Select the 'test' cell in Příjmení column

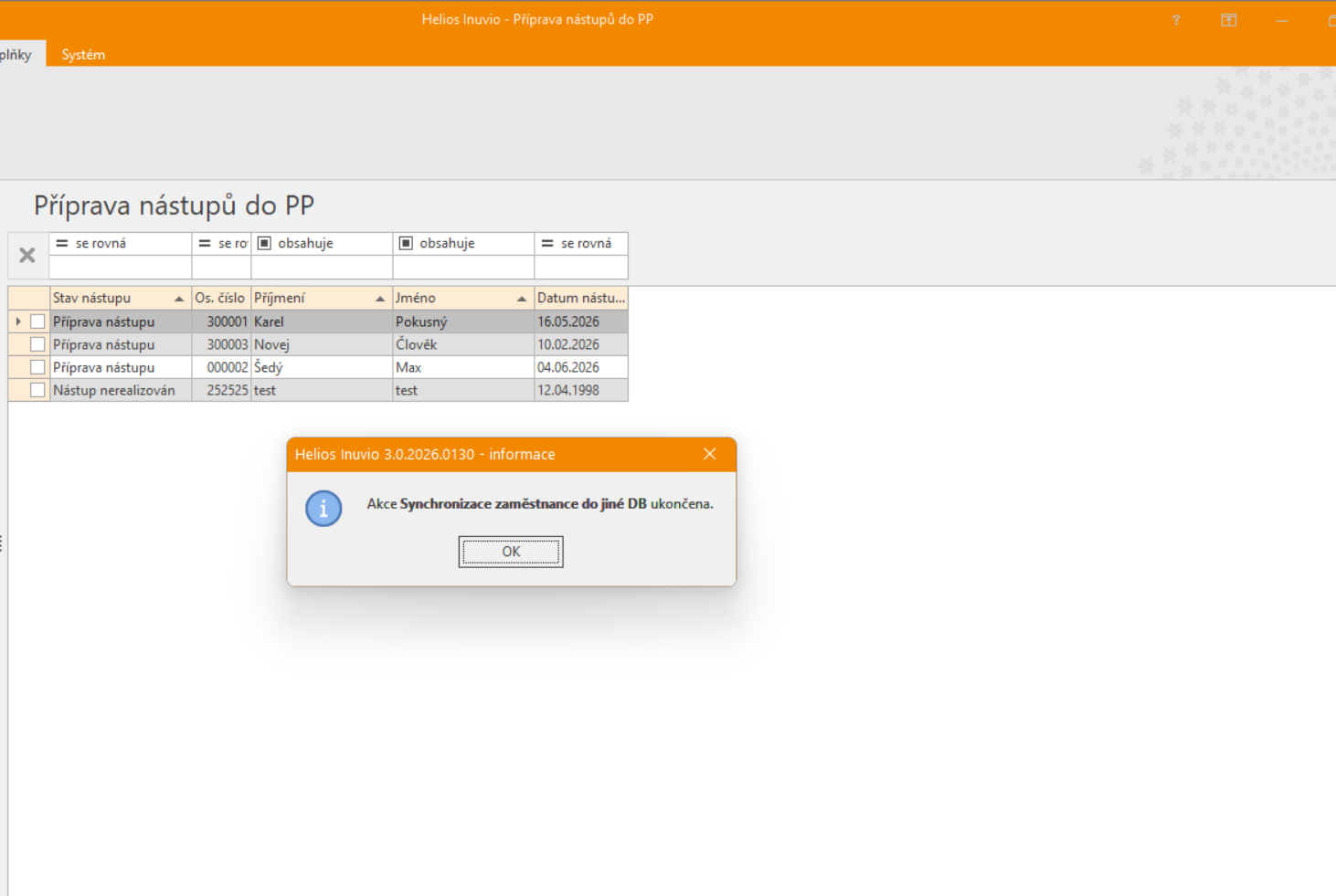(322, 390)
